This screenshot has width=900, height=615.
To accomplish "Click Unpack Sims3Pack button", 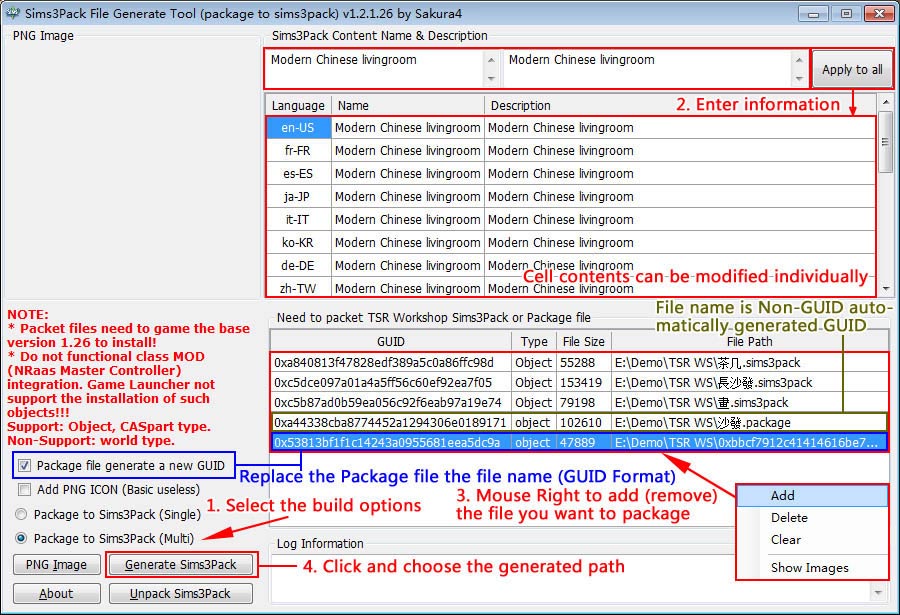I will (181, 594).
